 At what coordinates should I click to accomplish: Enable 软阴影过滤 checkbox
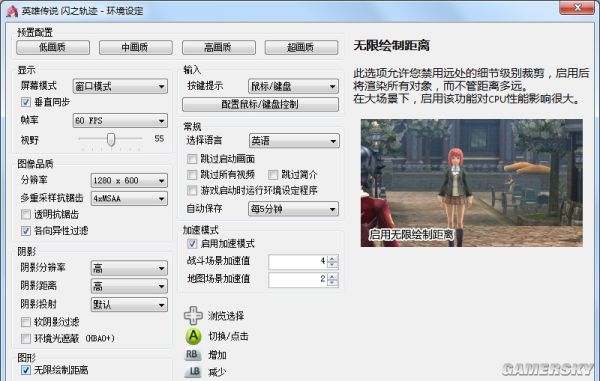26,322
